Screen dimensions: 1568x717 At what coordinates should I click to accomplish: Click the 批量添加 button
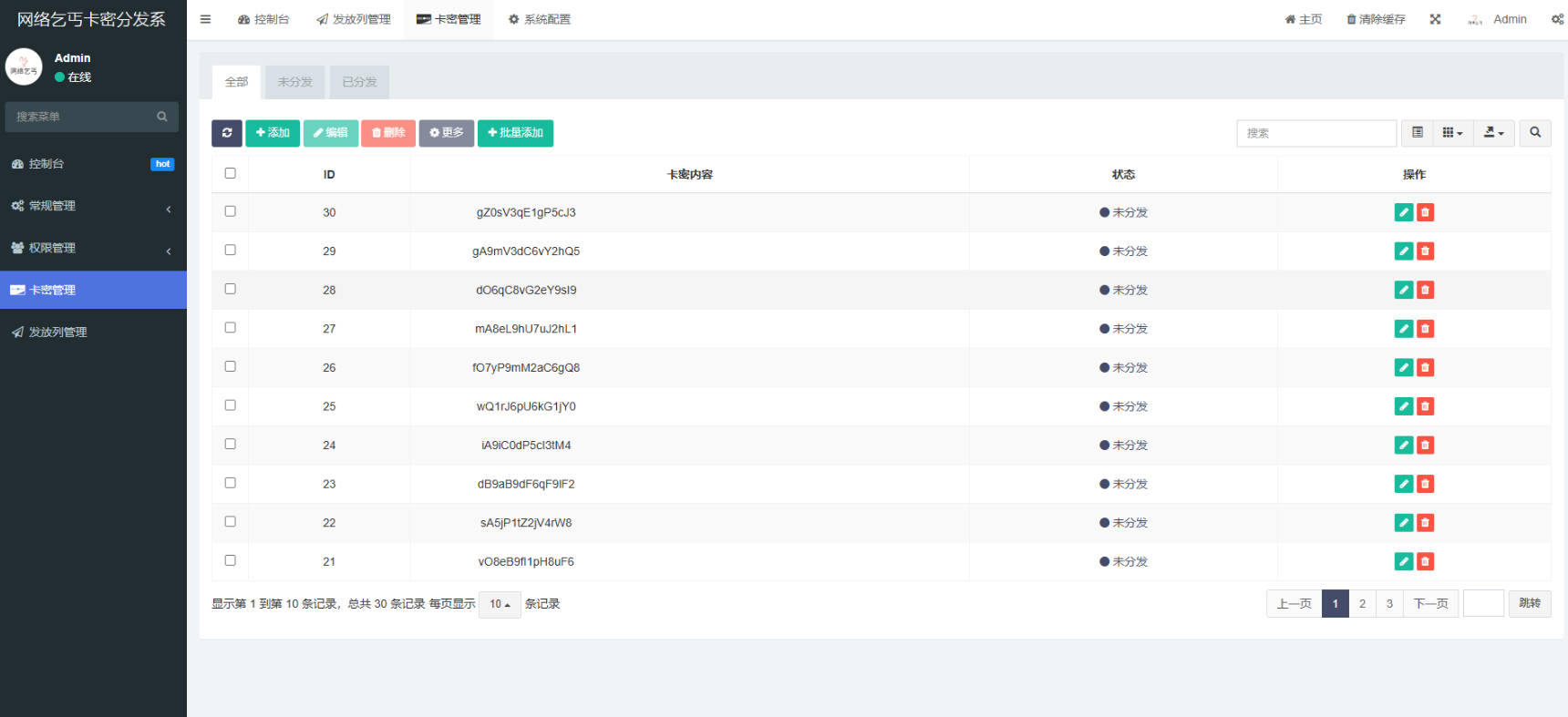click(x=515, y=133)
